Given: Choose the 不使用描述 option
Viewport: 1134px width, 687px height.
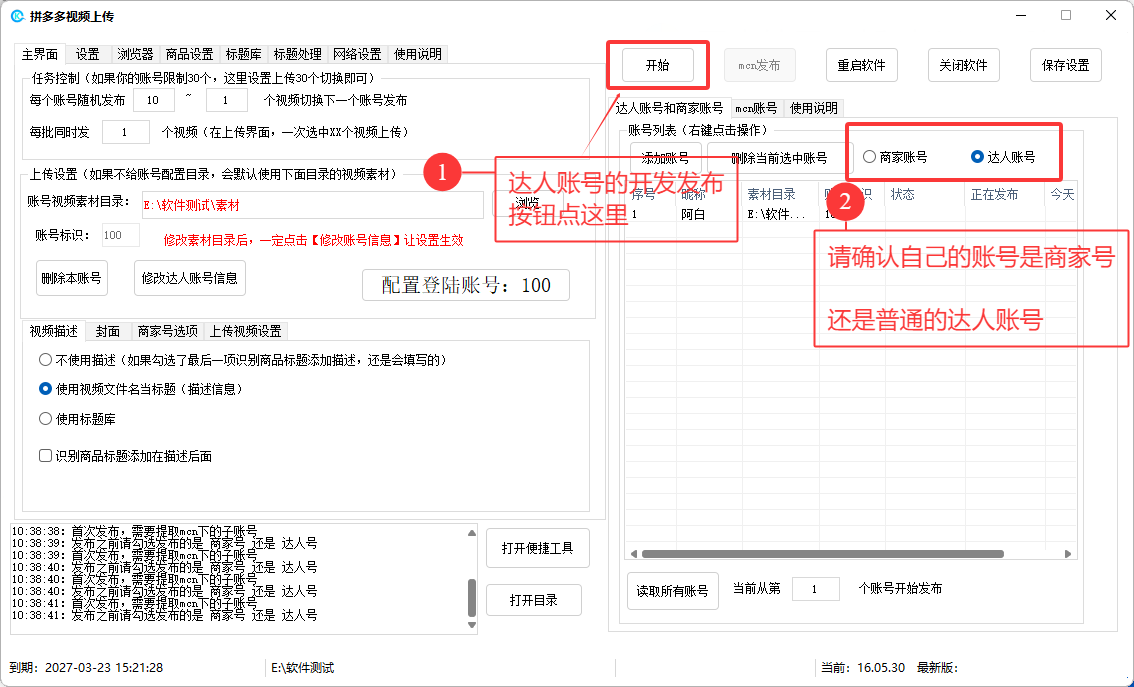Looking at the screenshot, I should pyautogui.click(x=243, y=360).
